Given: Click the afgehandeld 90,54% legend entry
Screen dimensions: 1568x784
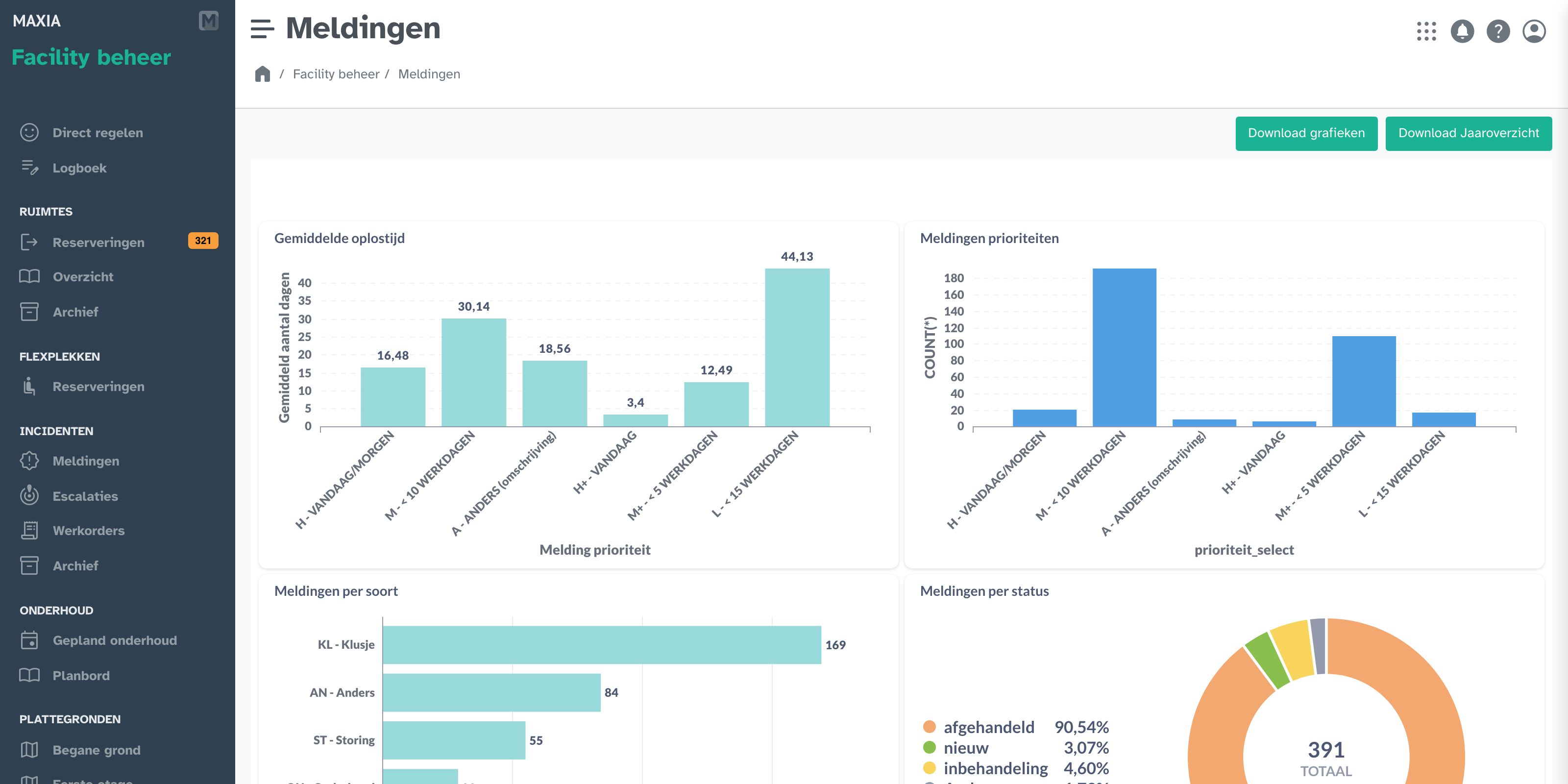Looking at the screenshot, I should tap(1016, 727).
